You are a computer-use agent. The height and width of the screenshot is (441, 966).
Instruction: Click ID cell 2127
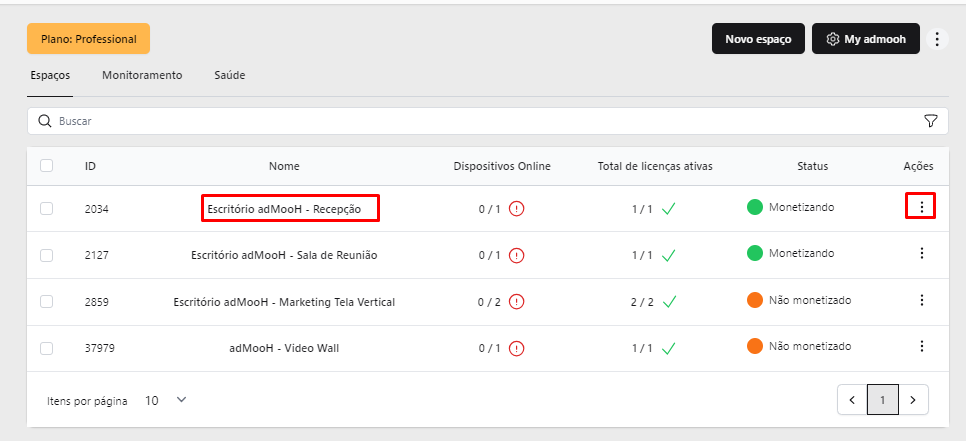point(97,255)
